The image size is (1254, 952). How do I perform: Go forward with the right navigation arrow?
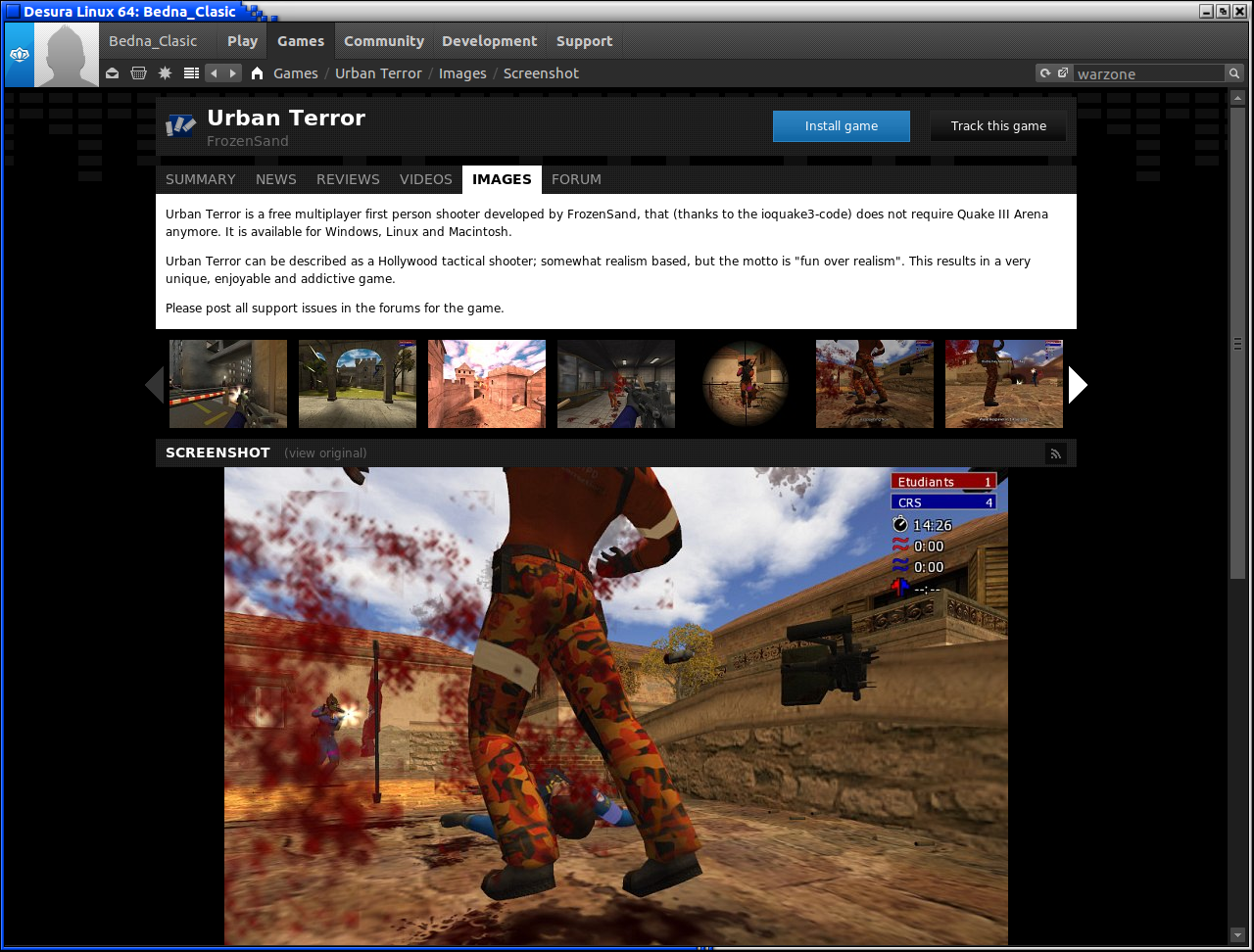point(233,73)
